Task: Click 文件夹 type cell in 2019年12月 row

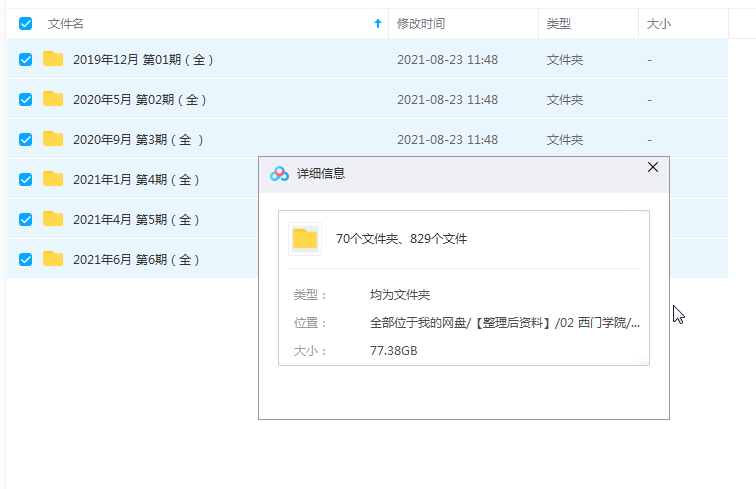Action: (565, 60)
